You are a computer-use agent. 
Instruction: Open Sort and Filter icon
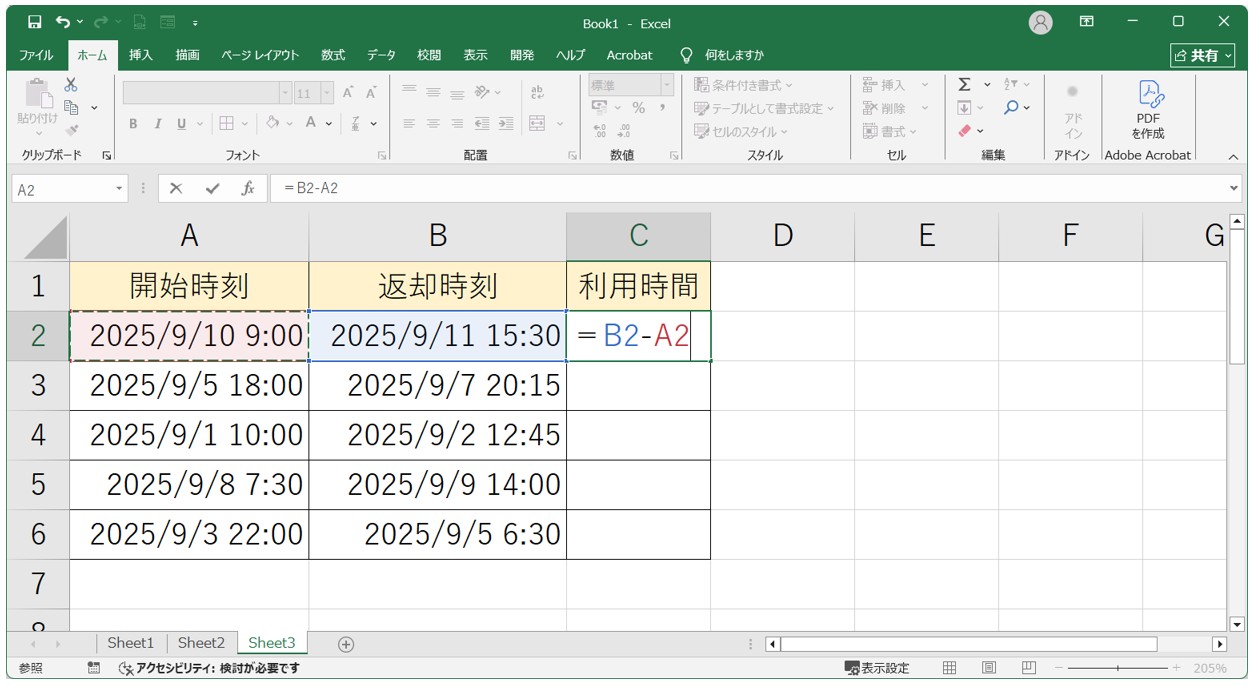[1011, 85]
